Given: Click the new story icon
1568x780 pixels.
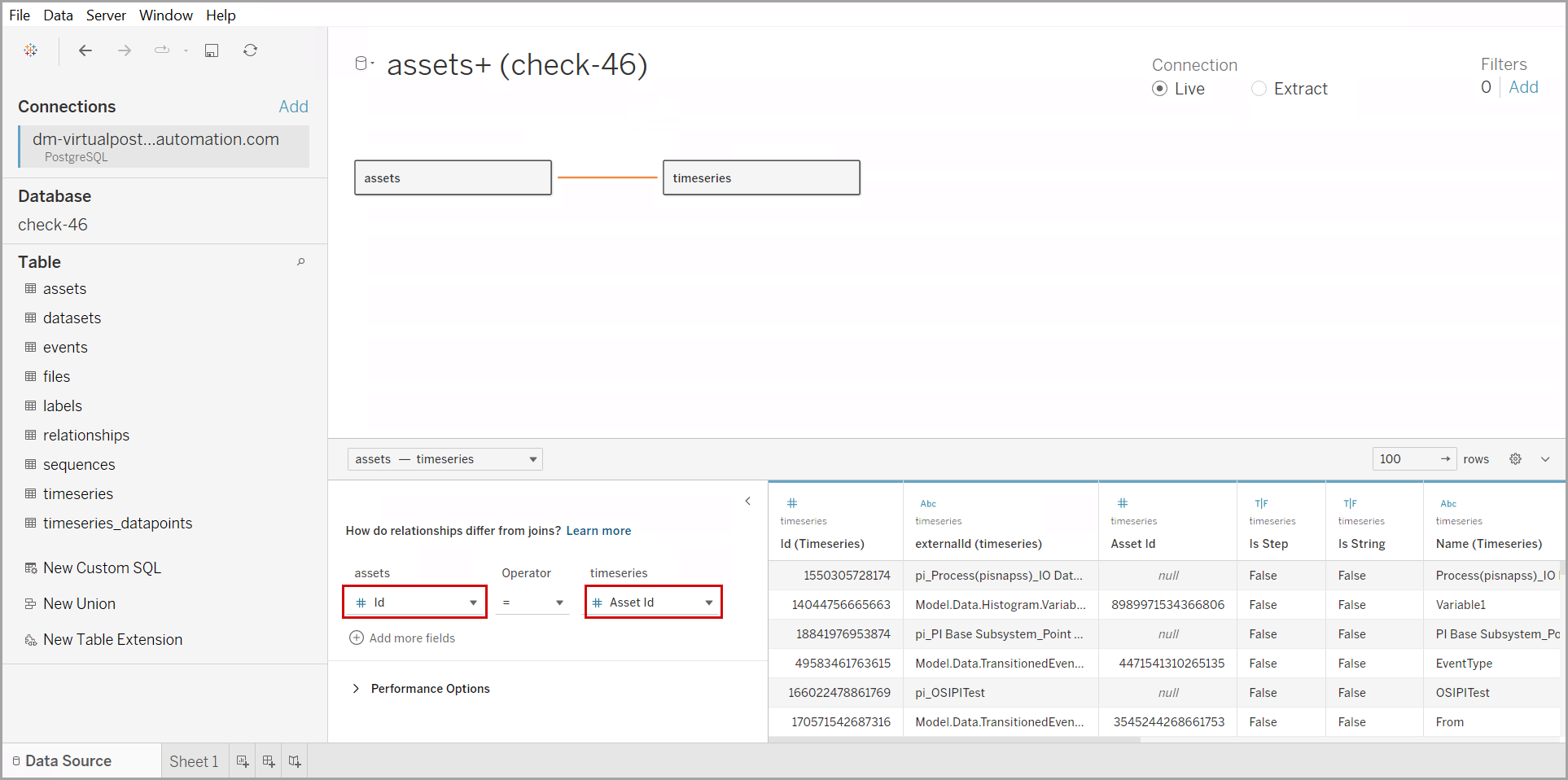Looking at the screenshot, I should (295, 761).
